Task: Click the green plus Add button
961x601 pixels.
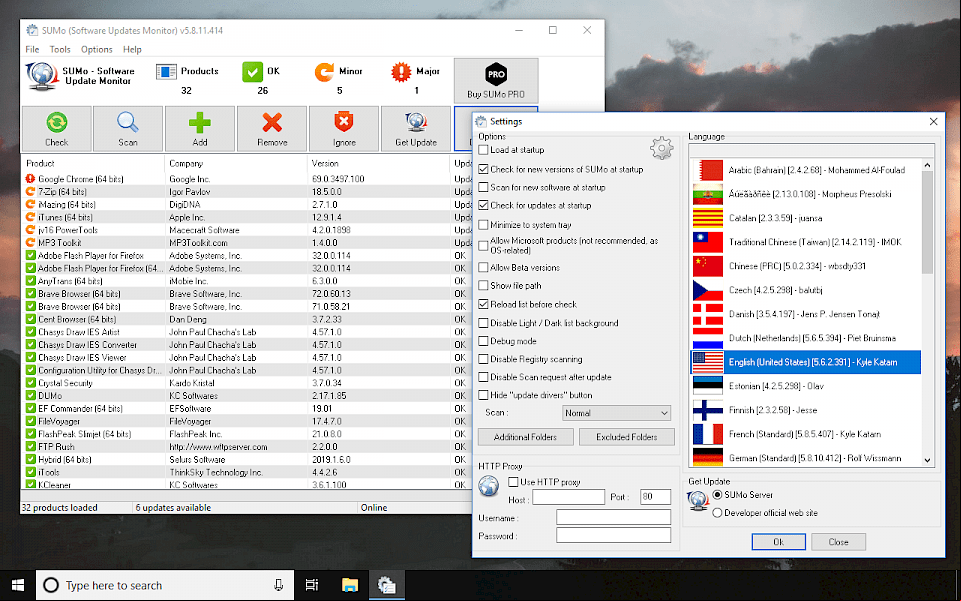Action: (200, 129)
